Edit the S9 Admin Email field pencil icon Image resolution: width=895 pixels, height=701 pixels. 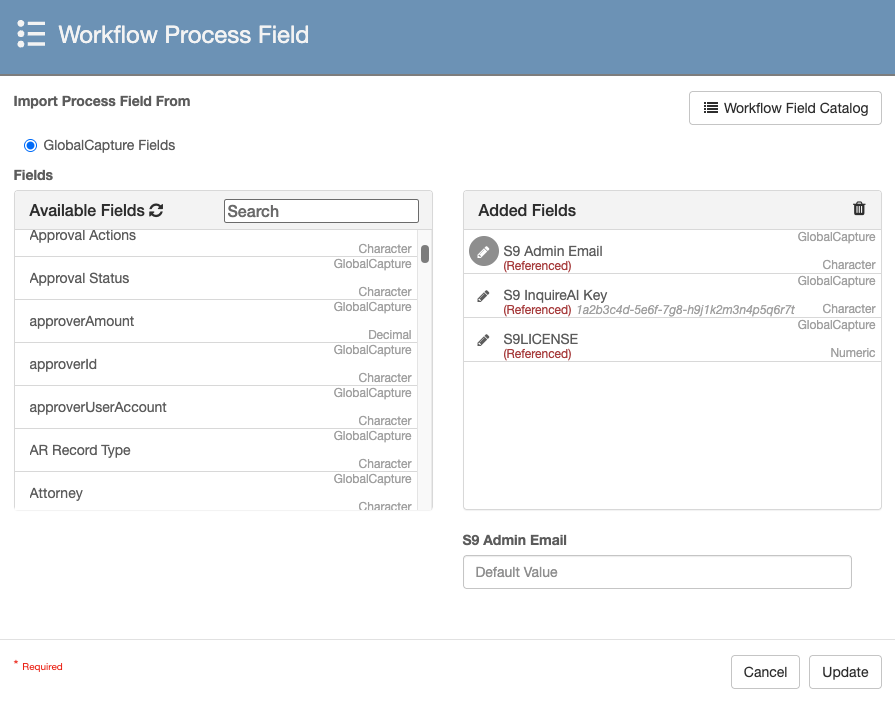[483, 252]
